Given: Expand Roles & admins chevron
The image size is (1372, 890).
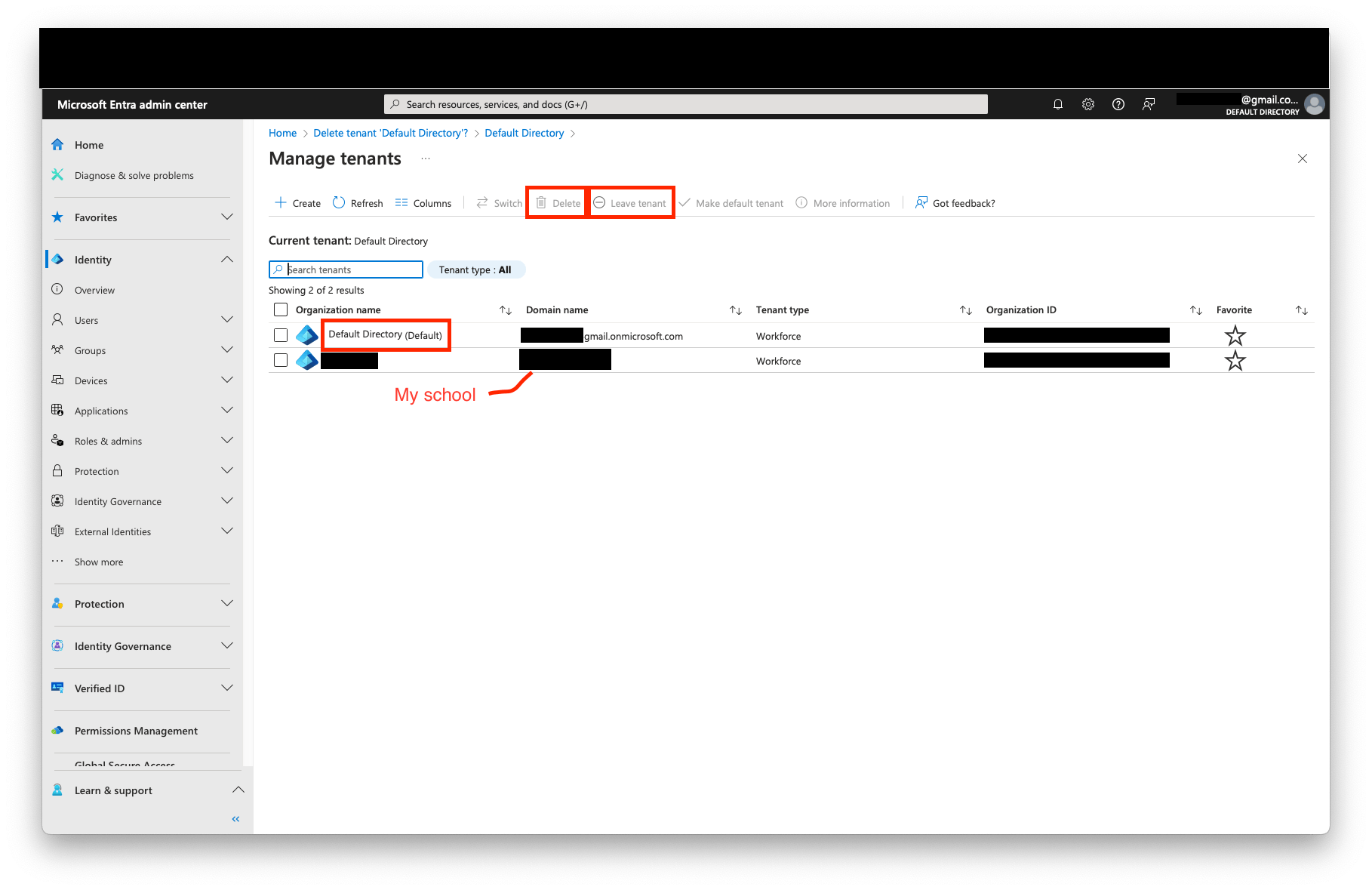Looking at the screenshot, I should point(227,440).
